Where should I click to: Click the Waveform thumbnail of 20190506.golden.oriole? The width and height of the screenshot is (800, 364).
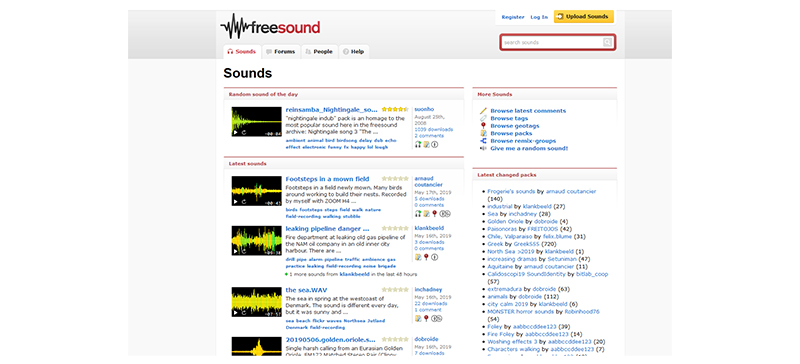(x=257, y=346)
